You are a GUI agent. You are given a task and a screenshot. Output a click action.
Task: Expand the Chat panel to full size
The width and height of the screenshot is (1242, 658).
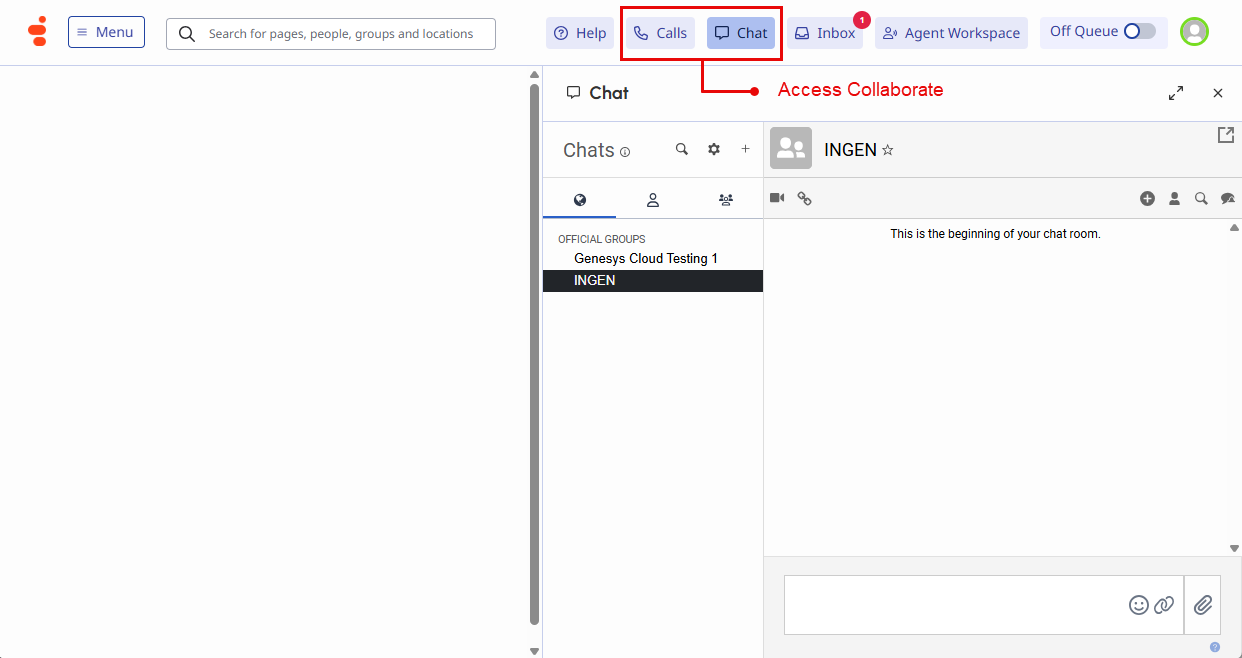[x=1176, y=93]
